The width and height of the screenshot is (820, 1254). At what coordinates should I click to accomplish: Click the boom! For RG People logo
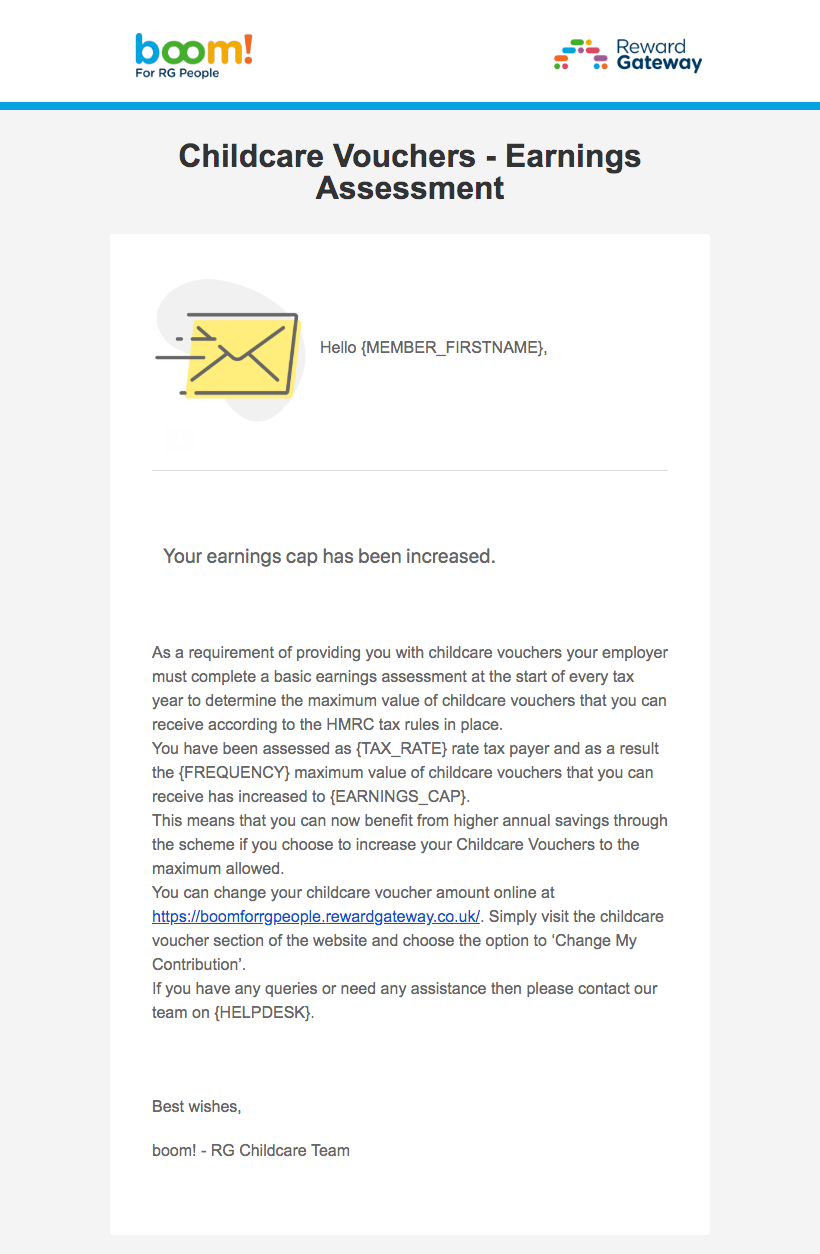(194, 55)
